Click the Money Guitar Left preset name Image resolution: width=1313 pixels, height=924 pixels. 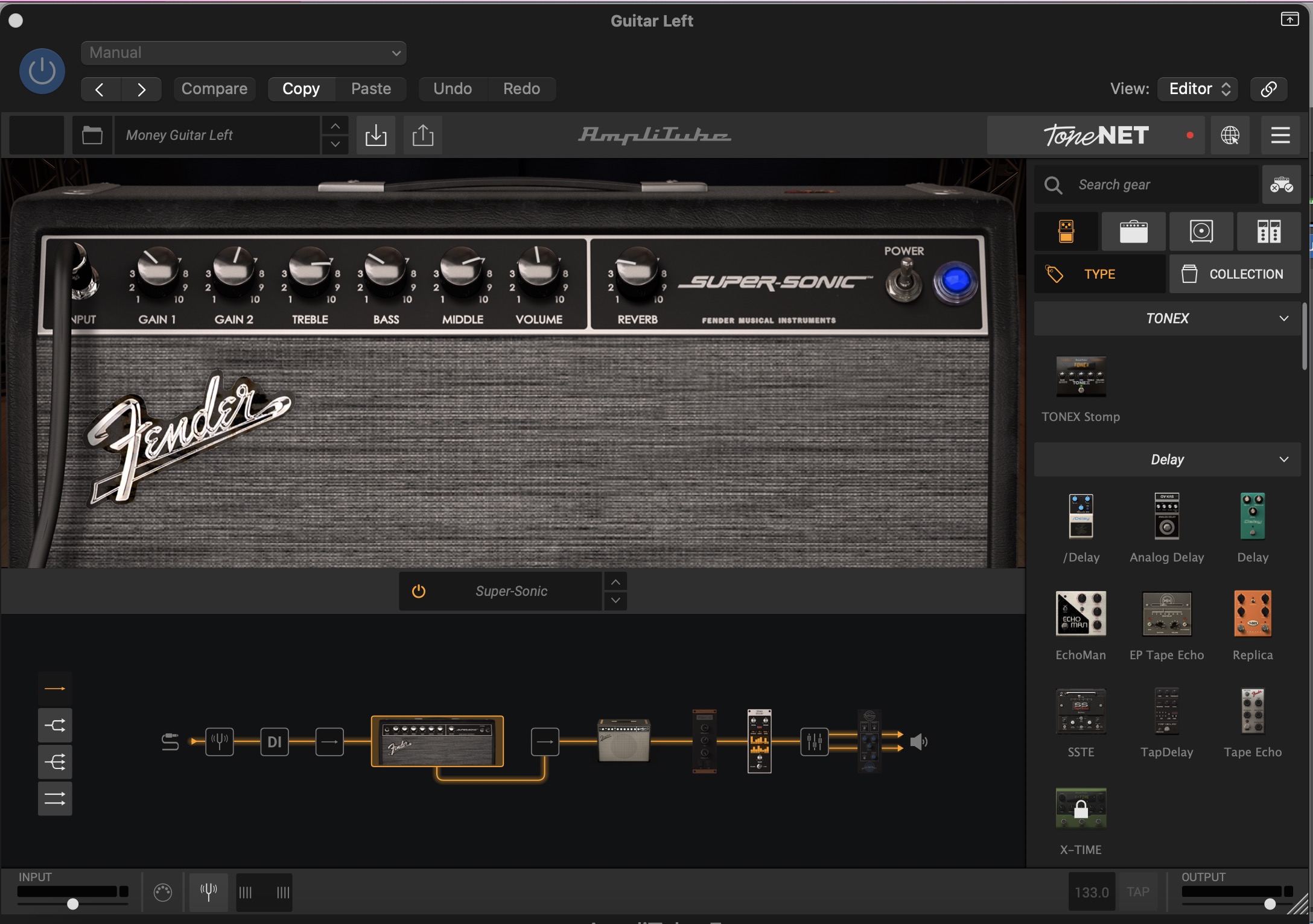click(217, 135)
